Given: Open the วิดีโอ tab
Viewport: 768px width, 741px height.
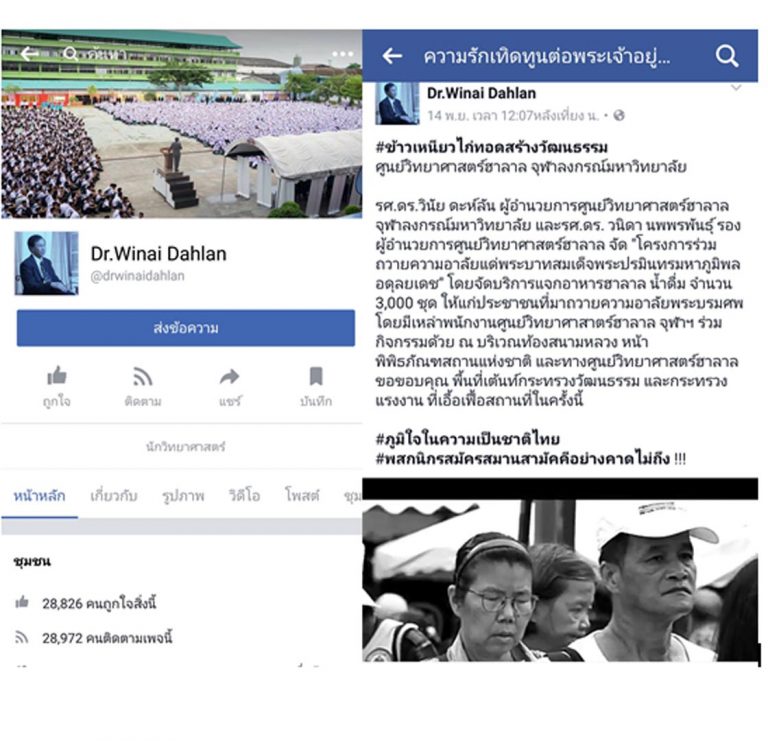Looking at the screenshot, I should (x=244, y=496).
